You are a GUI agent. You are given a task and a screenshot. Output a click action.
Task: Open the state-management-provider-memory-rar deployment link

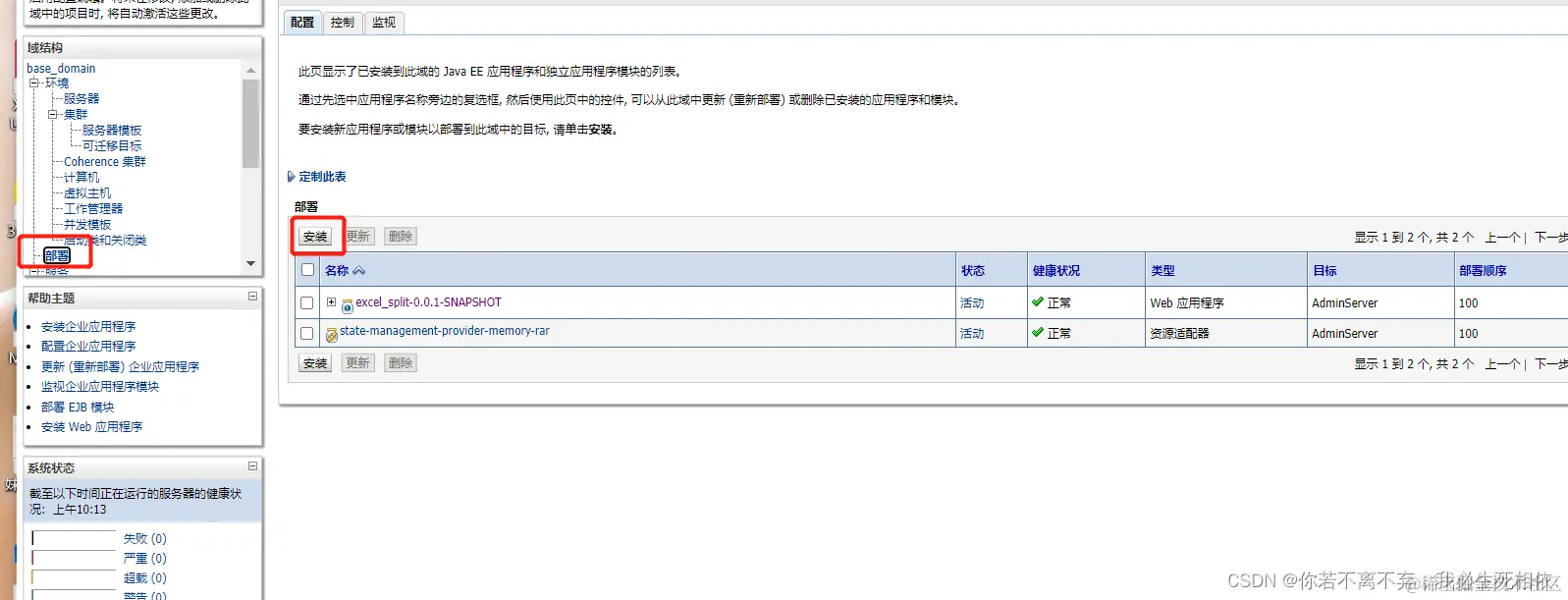[445, 331]
